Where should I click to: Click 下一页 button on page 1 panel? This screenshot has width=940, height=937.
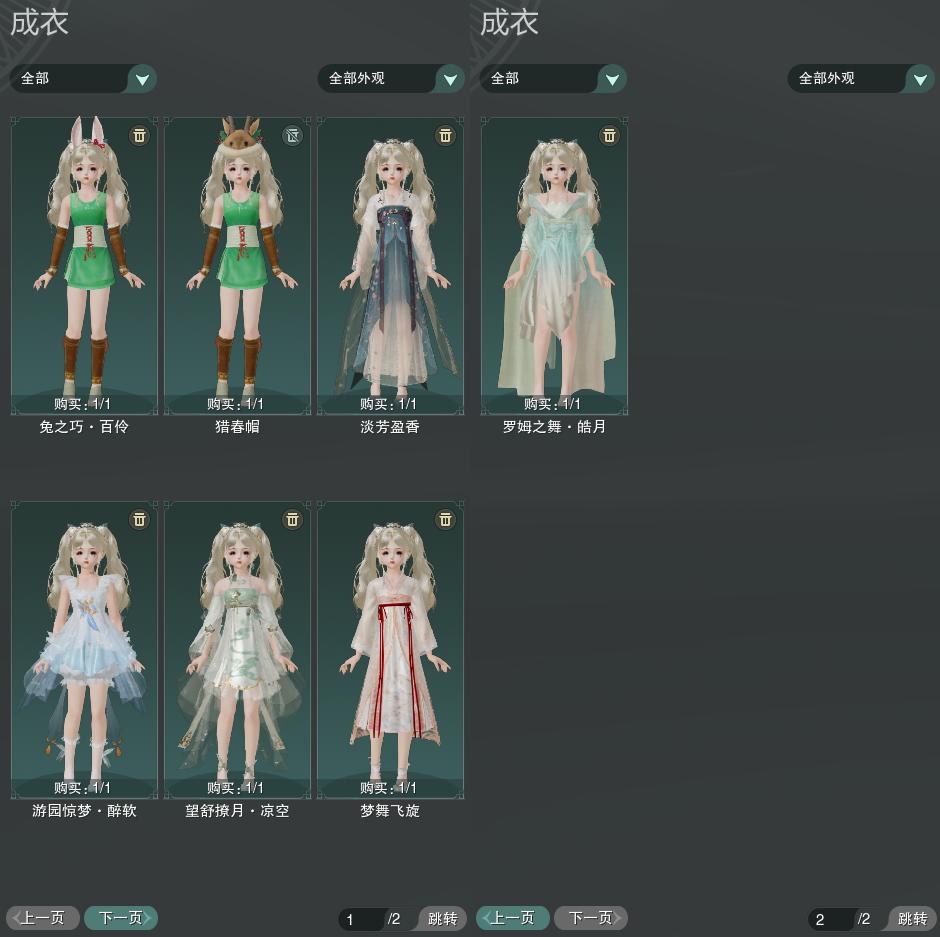[x=121, y=918]
